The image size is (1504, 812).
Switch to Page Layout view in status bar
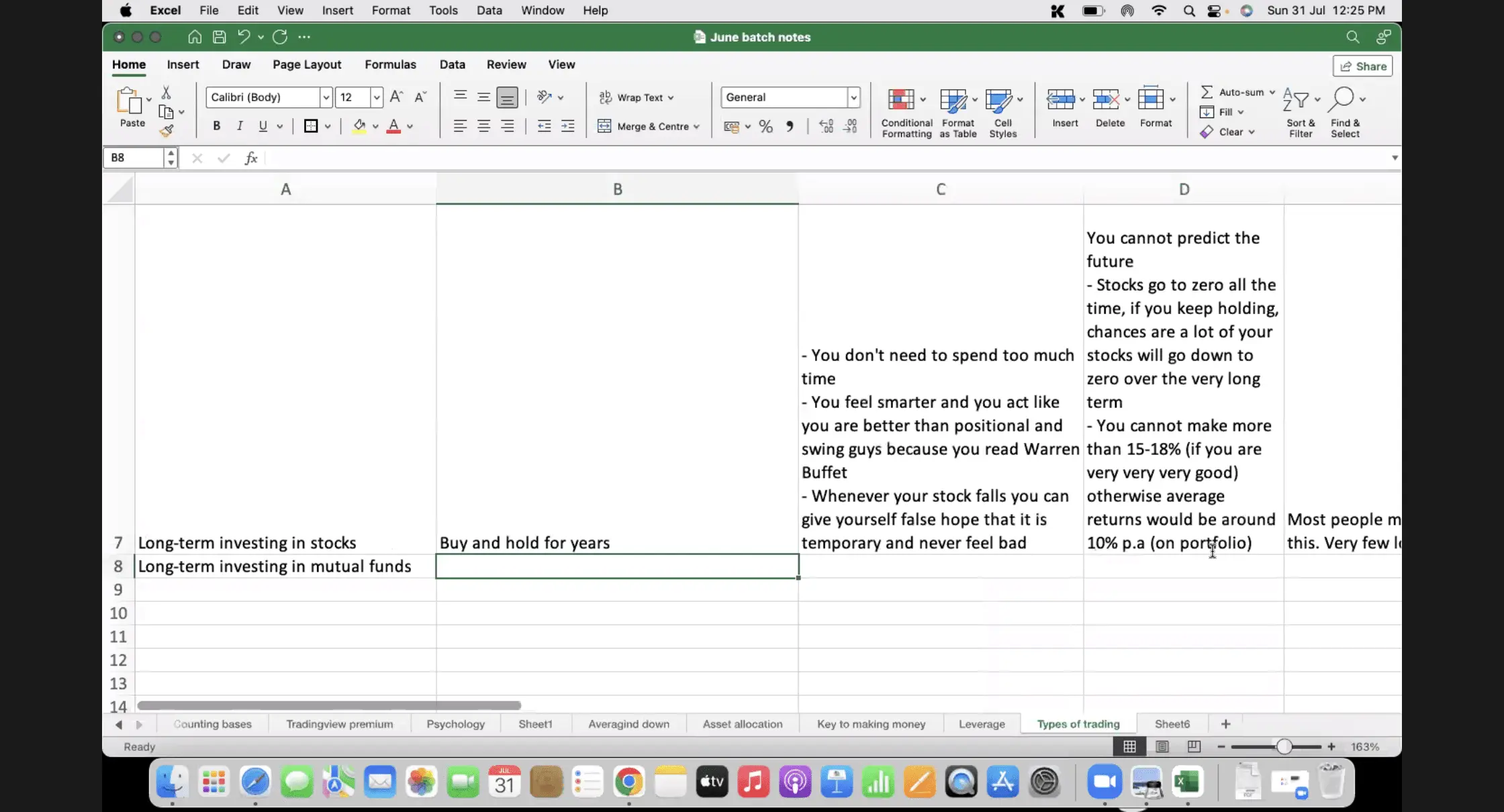pos(1162,746)
